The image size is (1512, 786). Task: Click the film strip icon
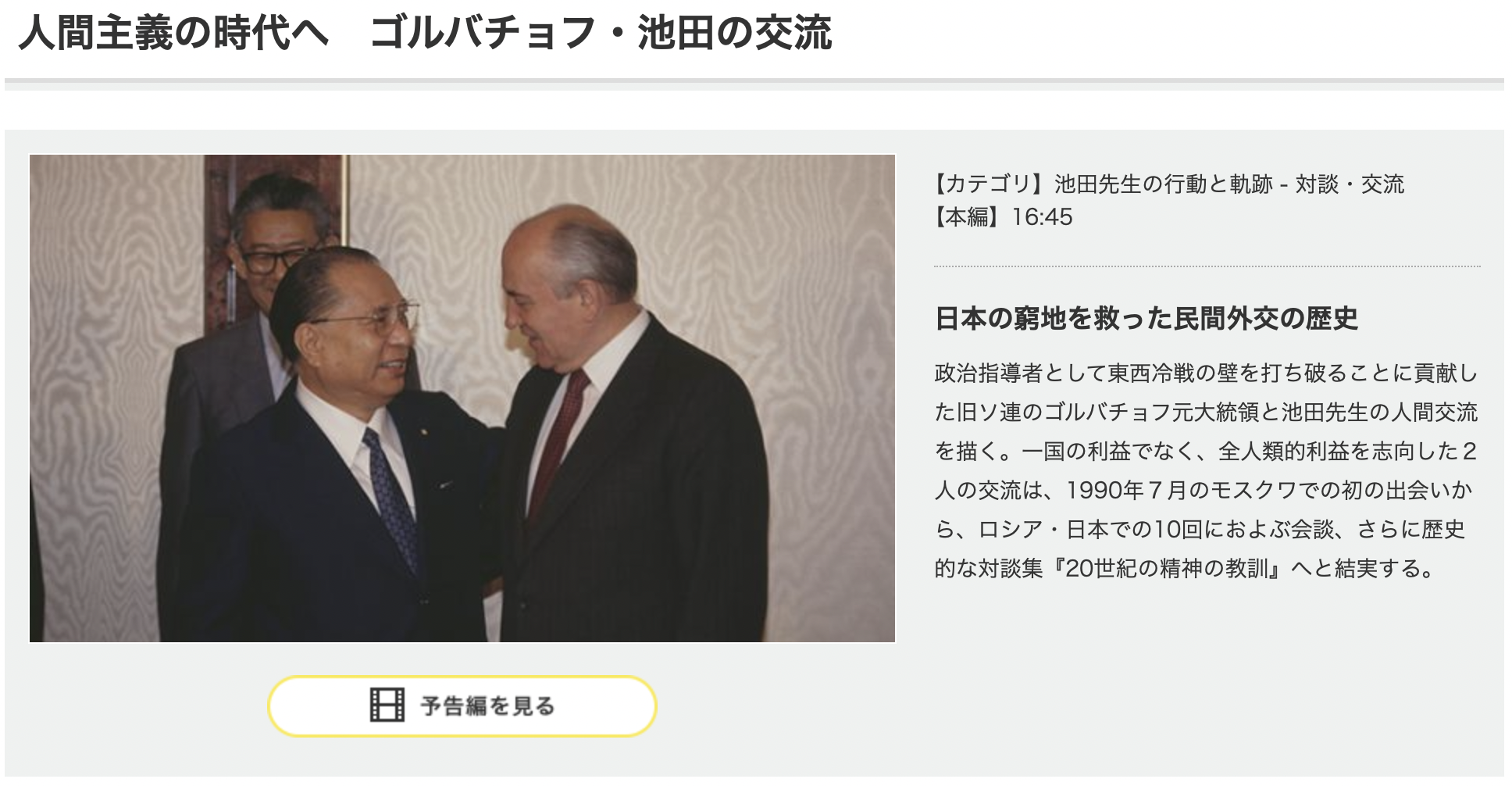point(387,705)
